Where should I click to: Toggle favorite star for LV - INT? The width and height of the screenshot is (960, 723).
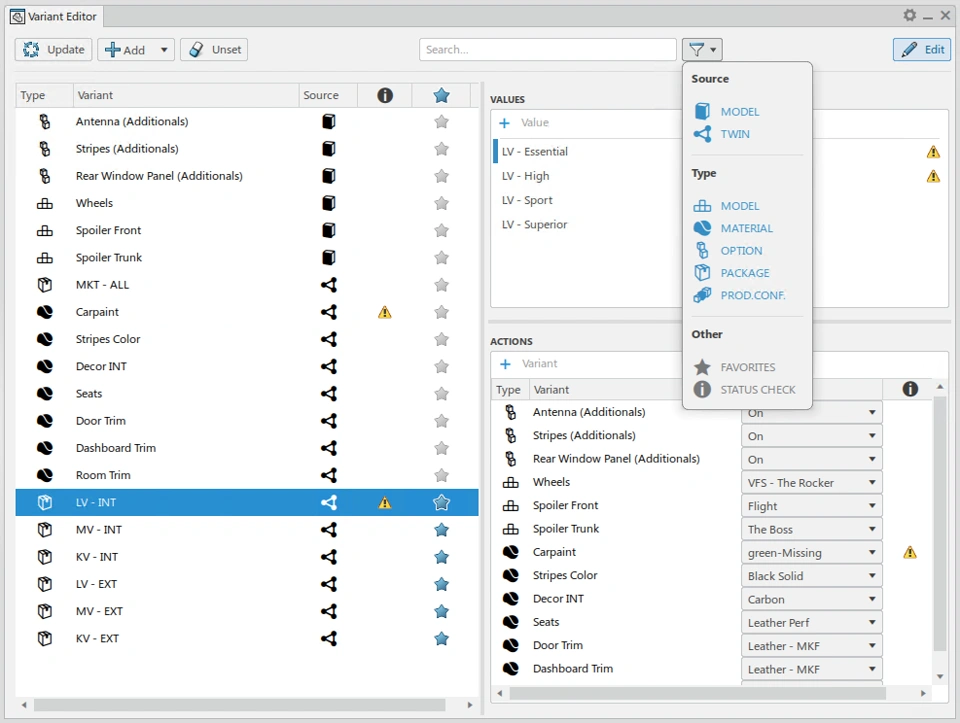point(441,503)
